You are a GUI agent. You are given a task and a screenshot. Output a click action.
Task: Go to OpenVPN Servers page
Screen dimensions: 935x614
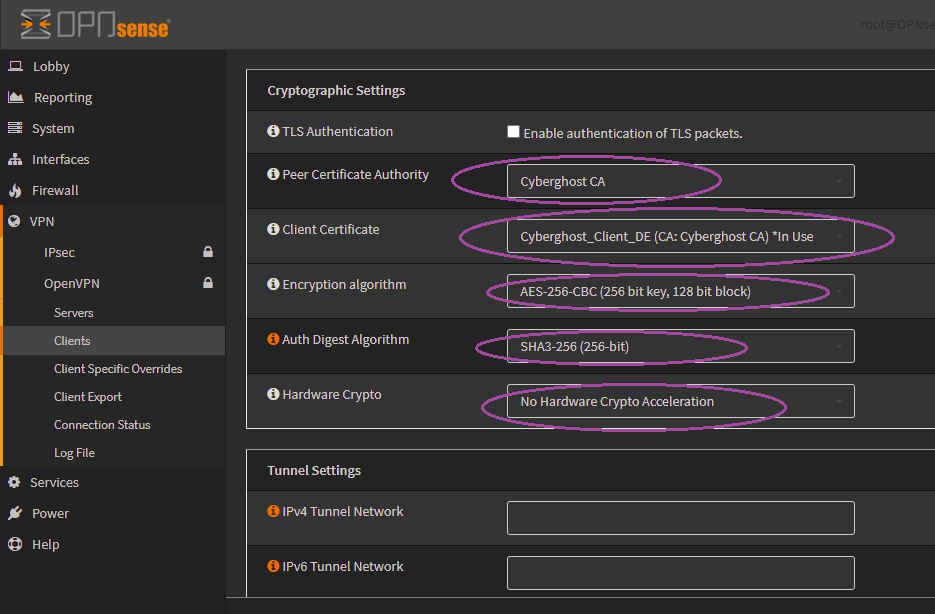click(73, 313)
